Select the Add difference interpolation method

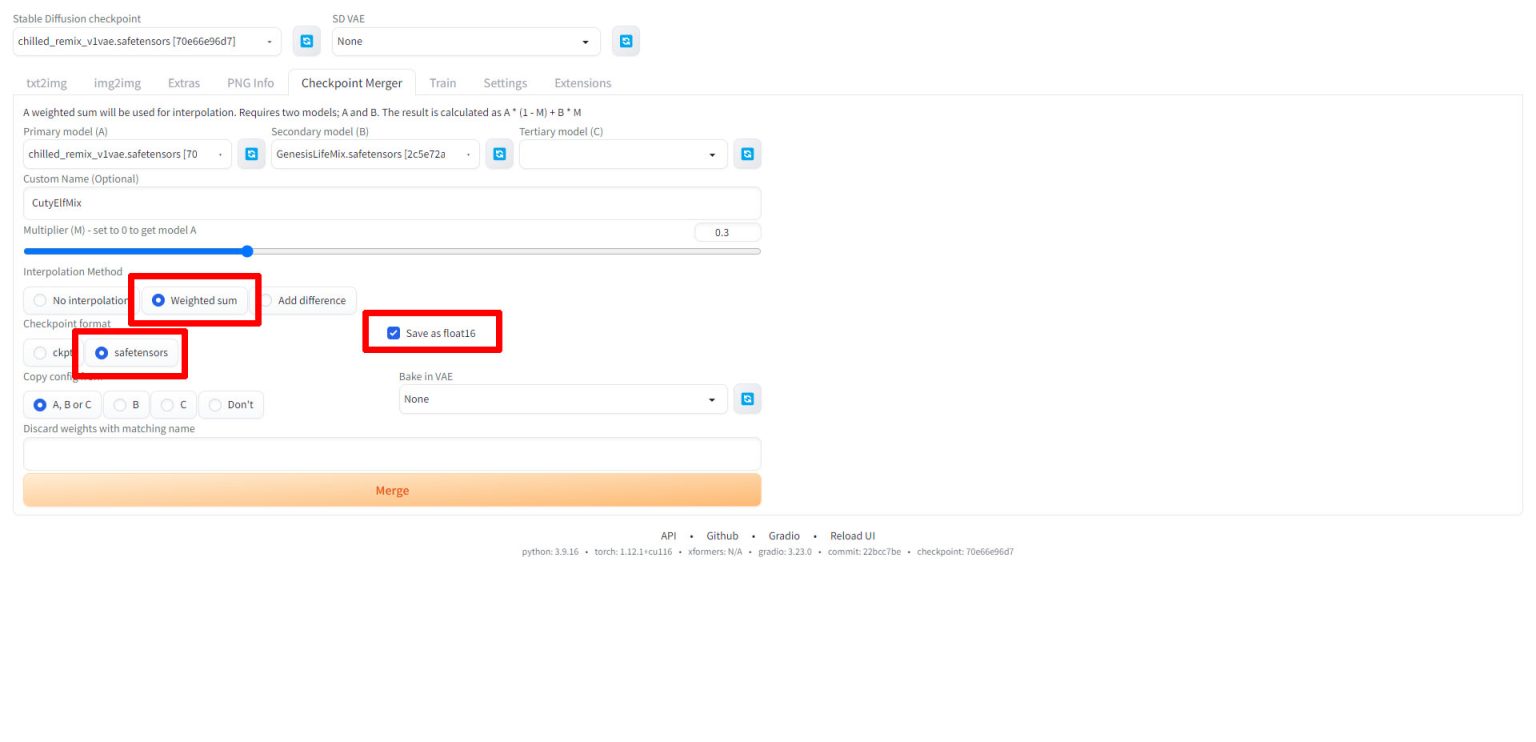click(304, 300)
